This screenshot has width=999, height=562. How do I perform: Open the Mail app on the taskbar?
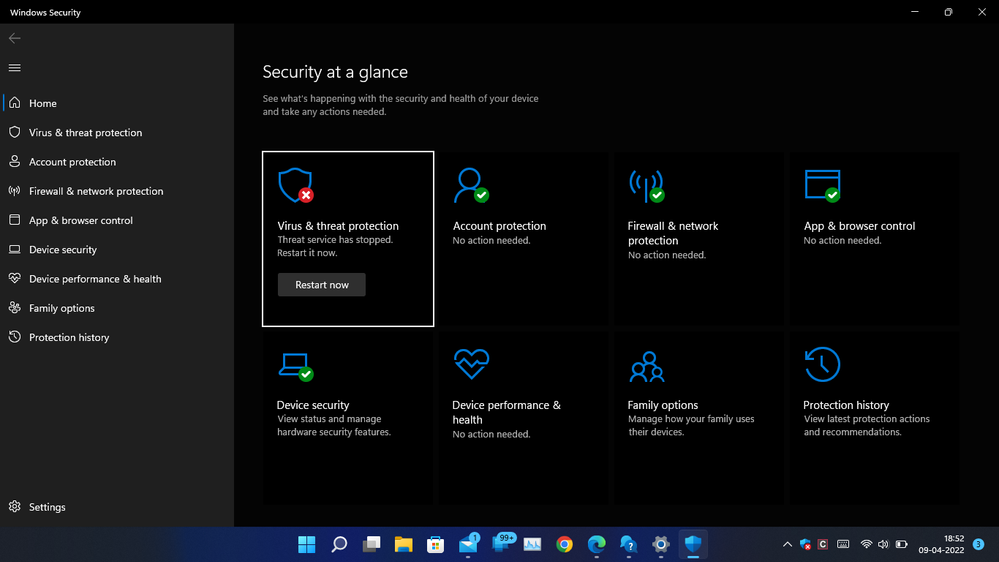click(468, 544)
